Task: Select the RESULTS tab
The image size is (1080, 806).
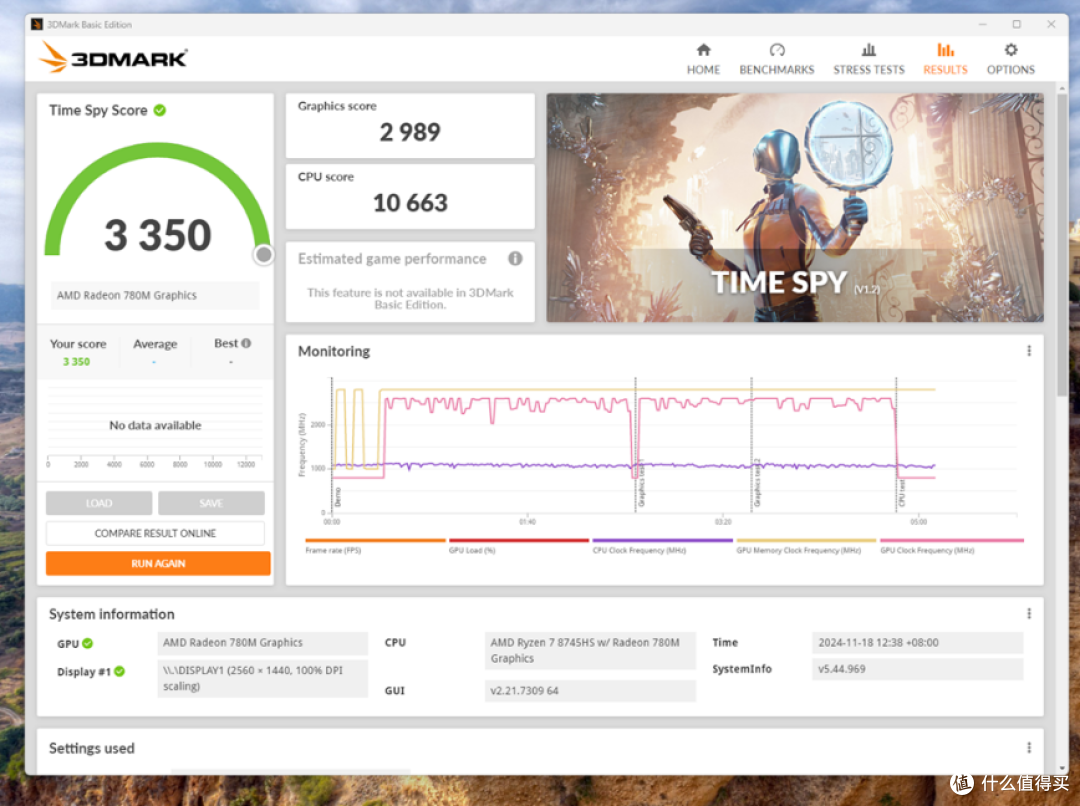Action: click(945, 59)
